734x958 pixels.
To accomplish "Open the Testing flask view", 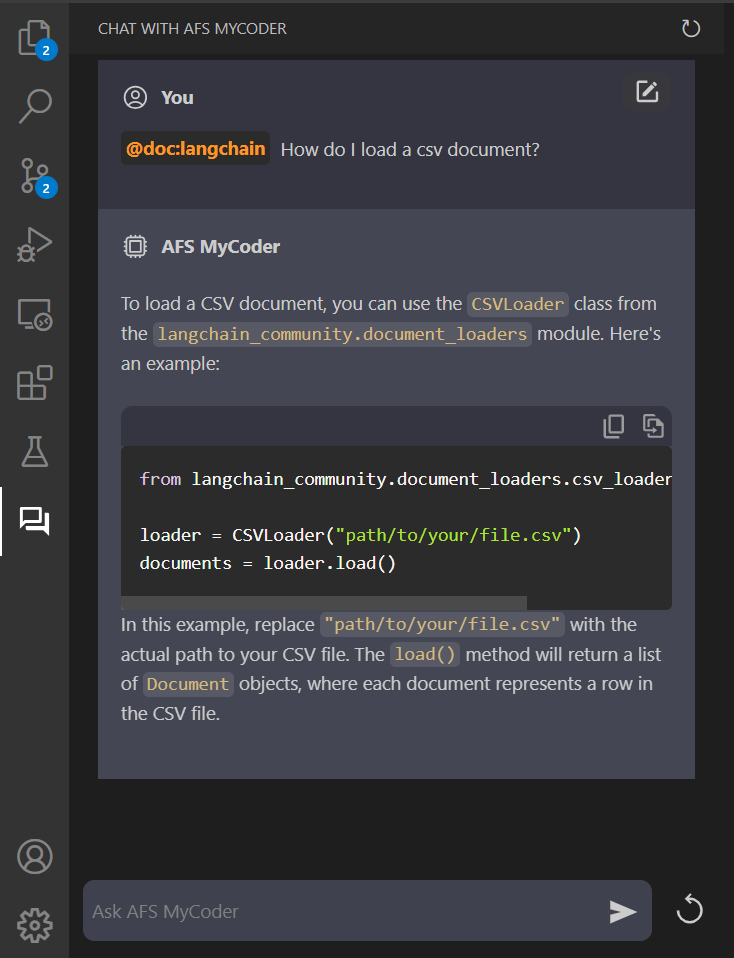I will [x=35, y=452].
